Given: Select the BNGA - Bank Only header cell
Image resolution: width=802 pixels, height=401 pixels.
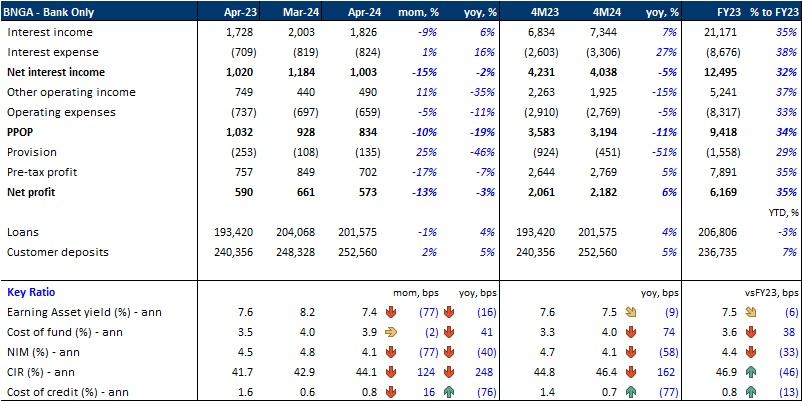Looking at the screenshot, I should (x=51, y=14).
